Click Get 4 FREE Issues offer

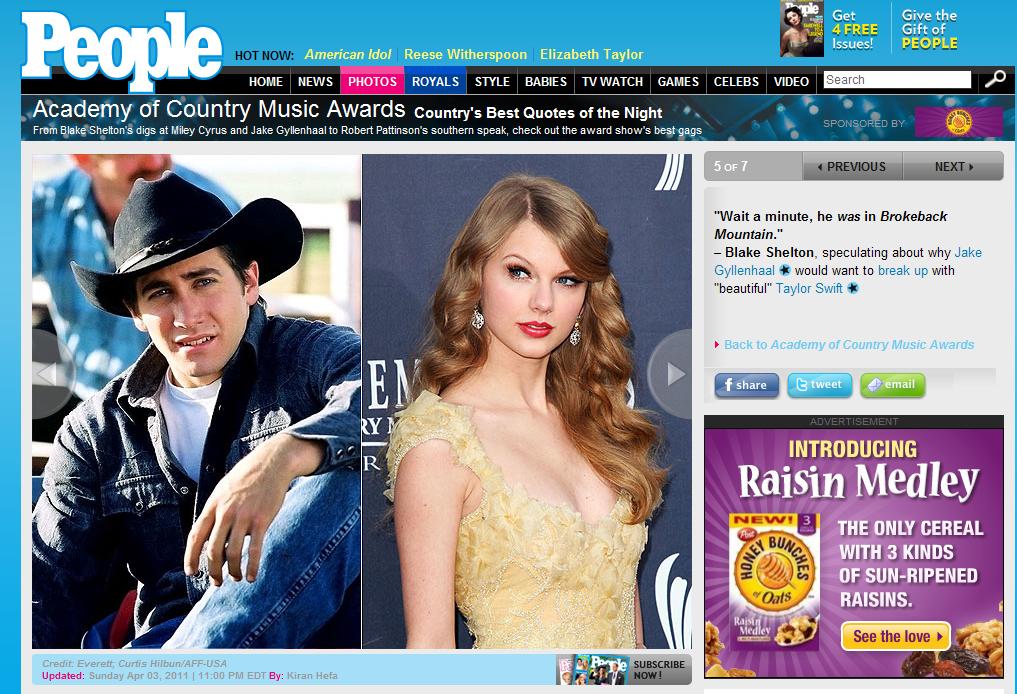point(855,30)
